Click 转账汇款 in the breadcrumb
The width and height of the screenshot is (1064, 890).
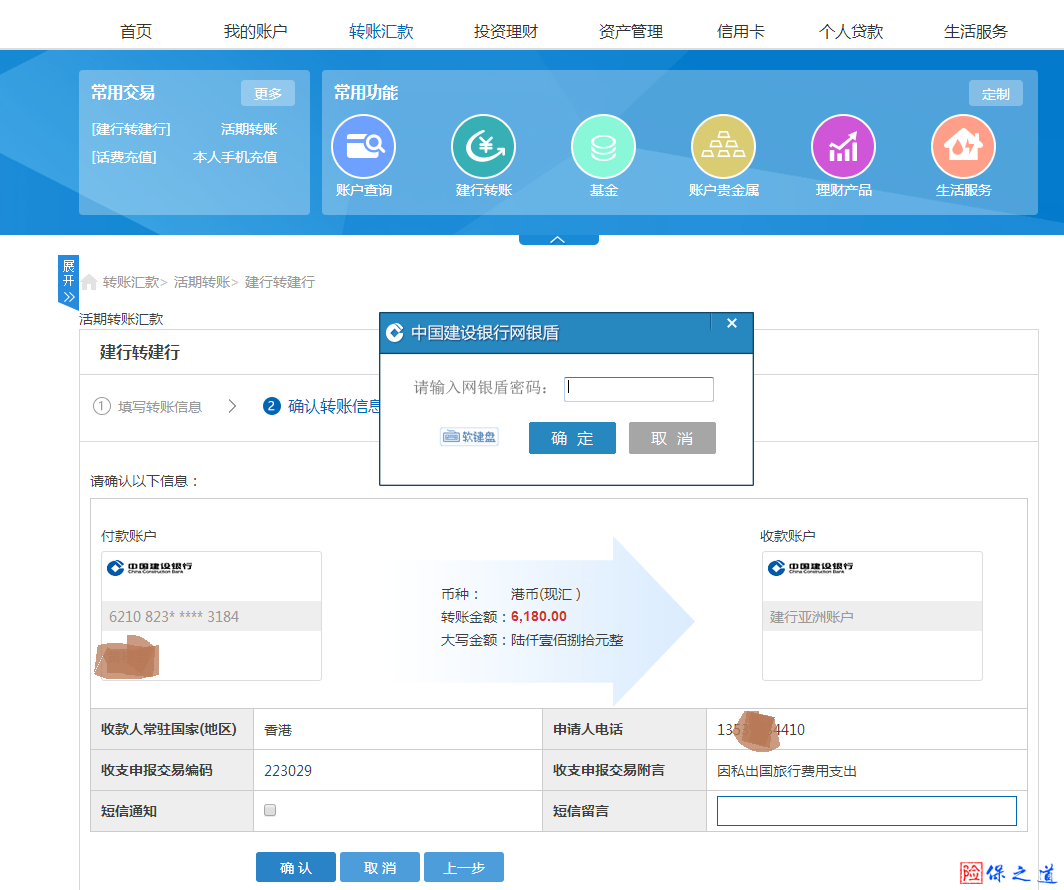(x=131, y=282)
